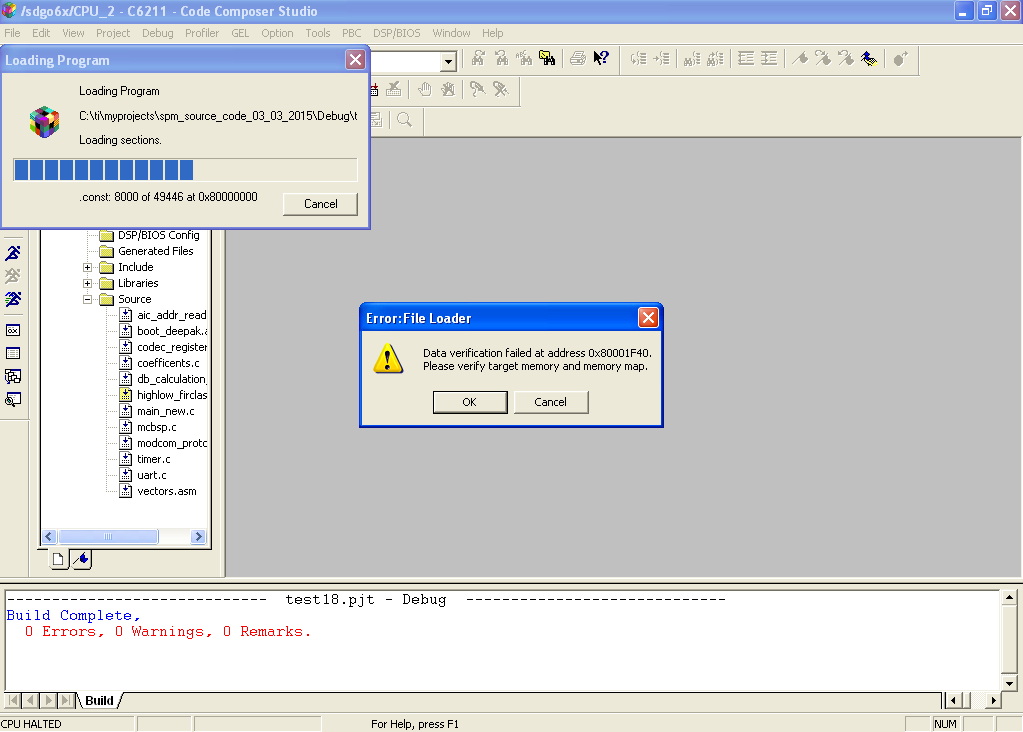Viewport: 1023px width, 732px height.
Task: Click the Find Next Open Bracket icon
Action: pyautogui.click(x=662, y=59)
